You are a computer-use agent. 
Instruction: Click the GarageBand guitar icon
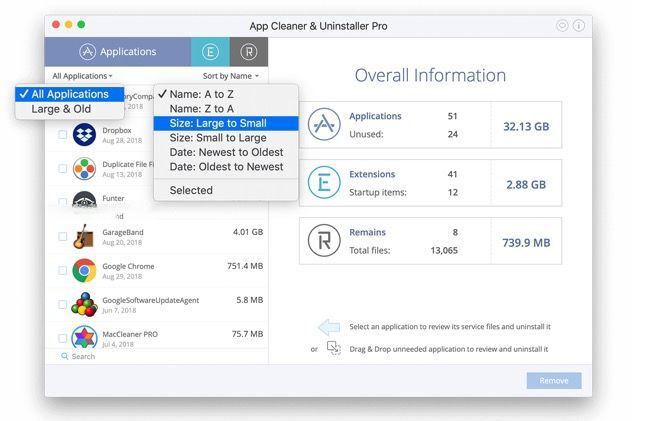click(84, 237)
